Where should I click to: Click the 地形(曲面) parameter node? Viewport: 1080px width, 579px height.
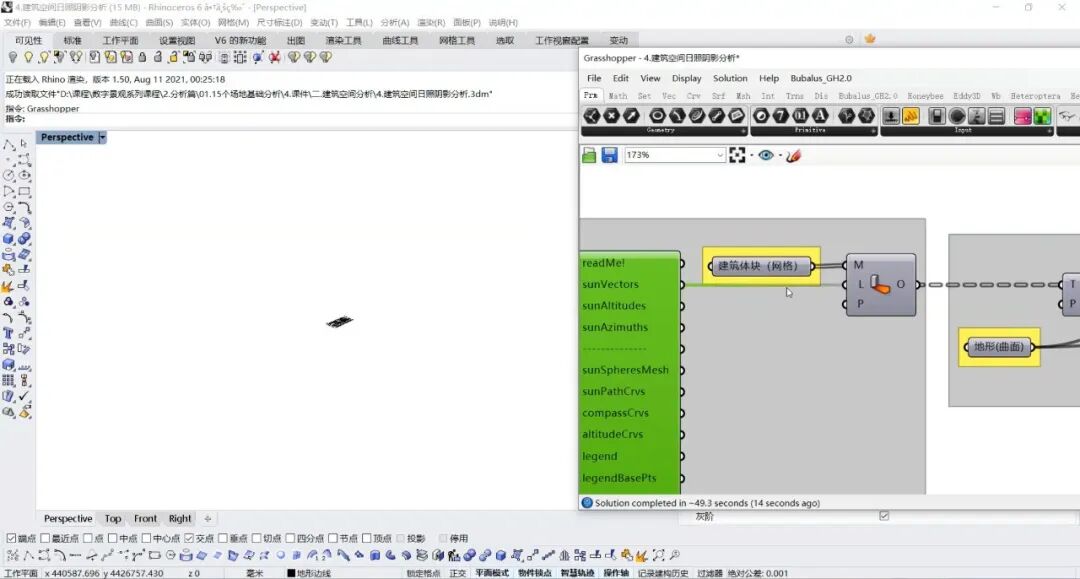(999, 347)
